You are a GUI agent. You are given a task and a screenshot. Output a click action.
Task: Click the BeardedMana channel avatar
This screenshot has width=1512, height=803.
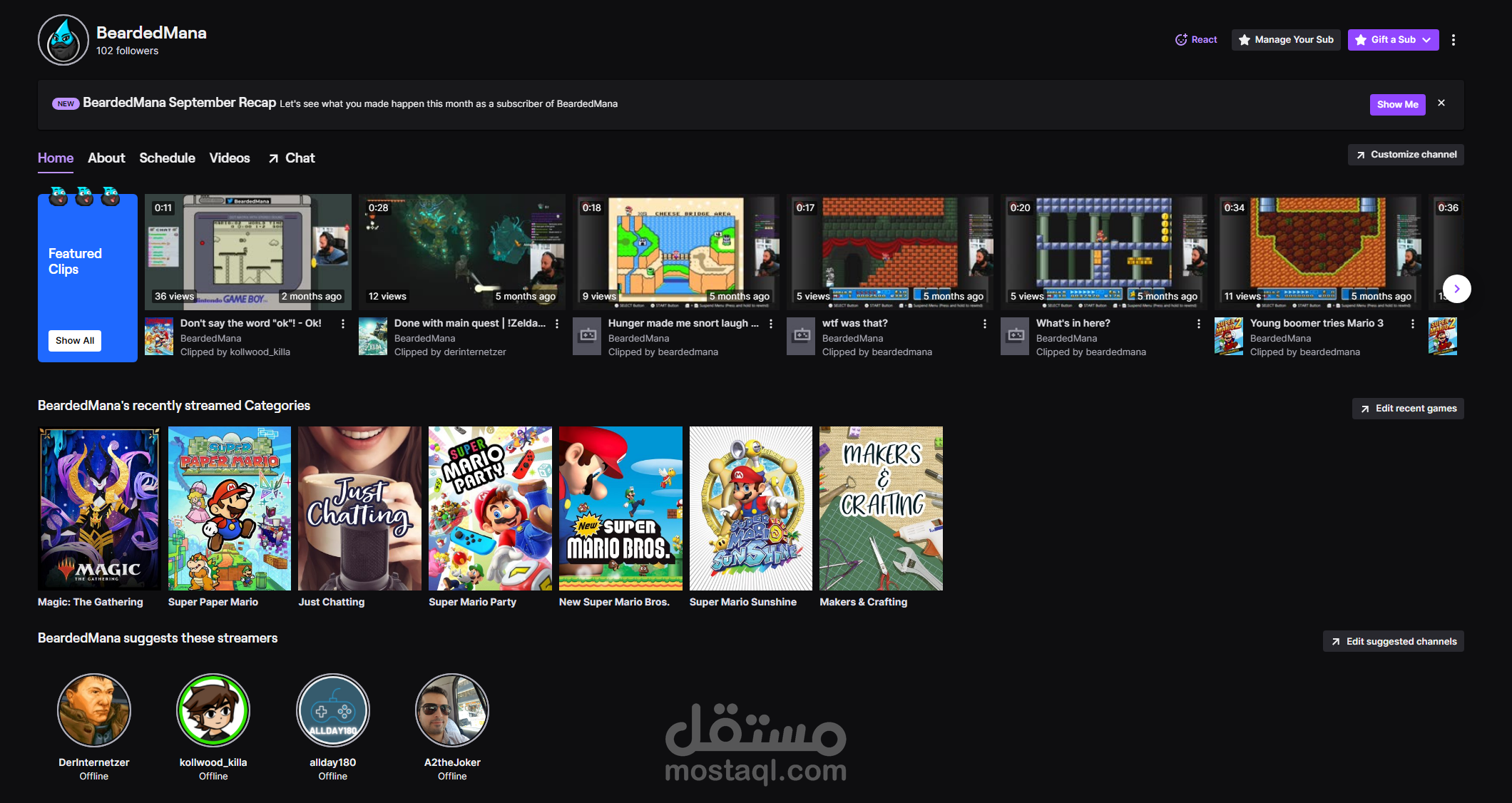pos(63,40)
